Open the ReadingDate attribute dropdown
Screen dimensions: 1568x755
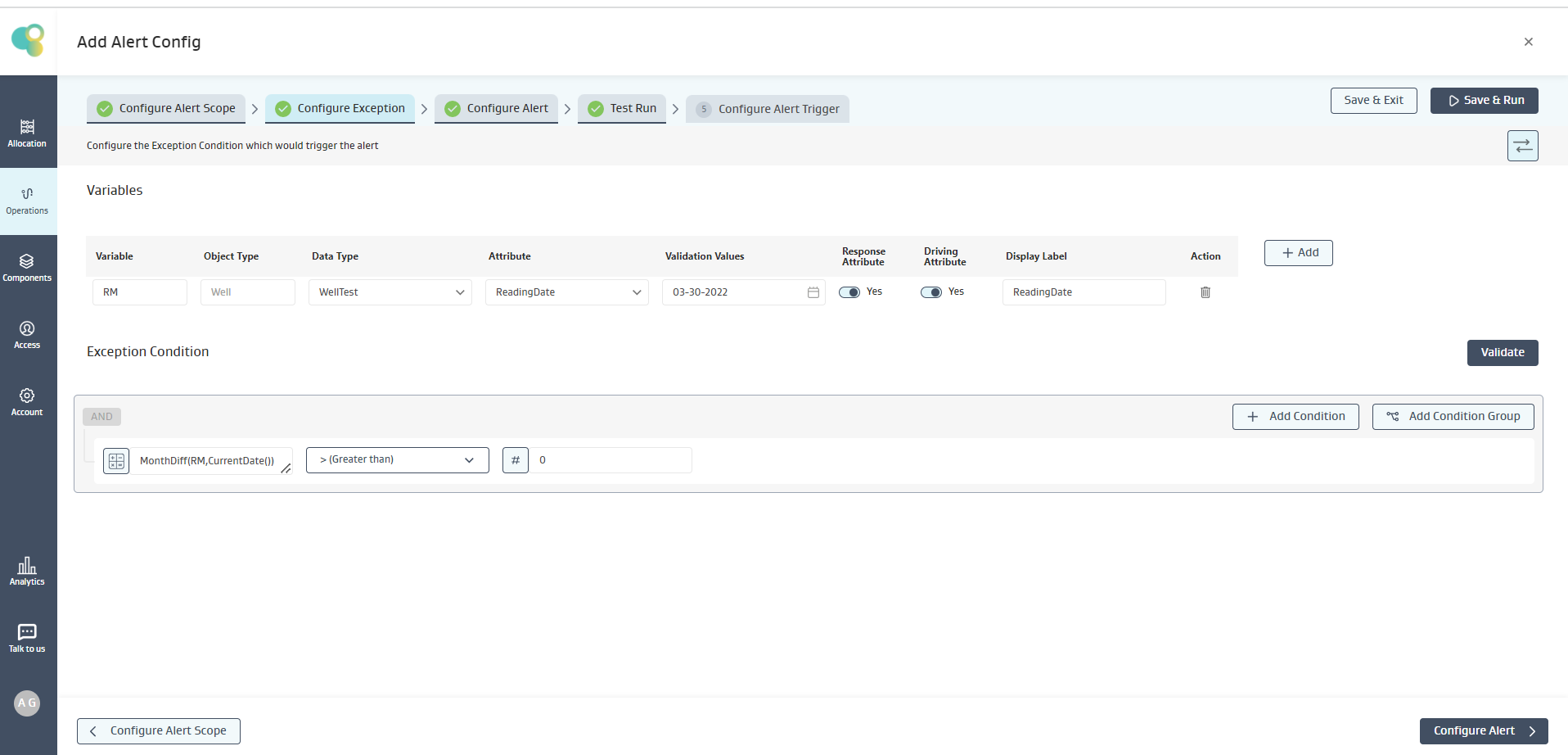coord(566,292)
